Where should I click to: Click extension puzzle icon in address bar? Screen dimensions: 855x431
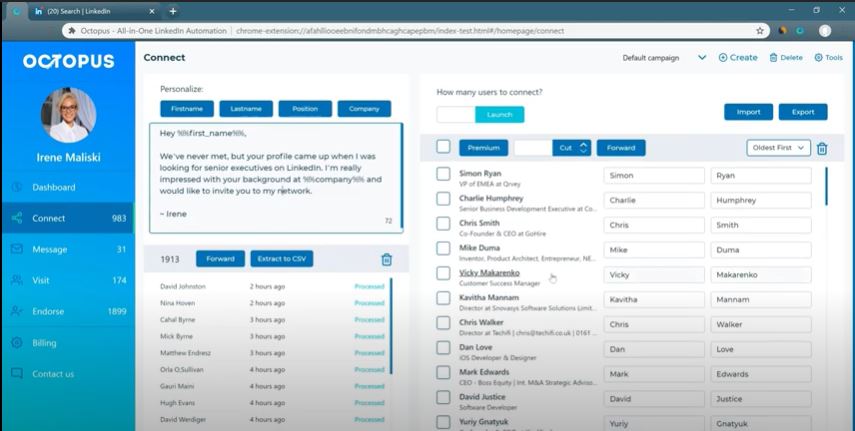(72, 31)
